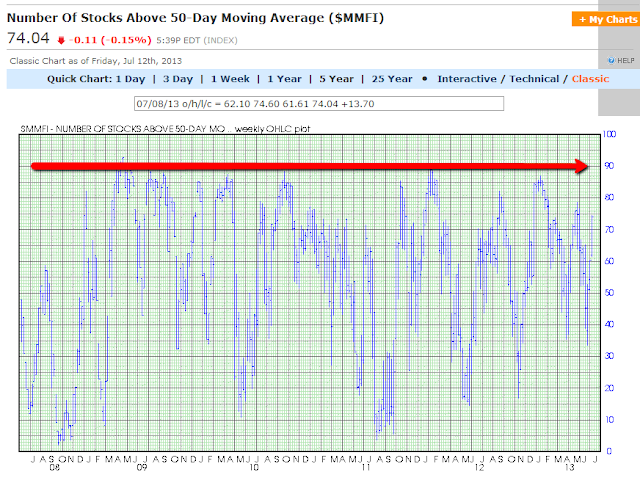Image resolution: width=640 pixels, height=483 pixels.
Task: Click the o/h/l/c data readout field
Action: [319, 104]
